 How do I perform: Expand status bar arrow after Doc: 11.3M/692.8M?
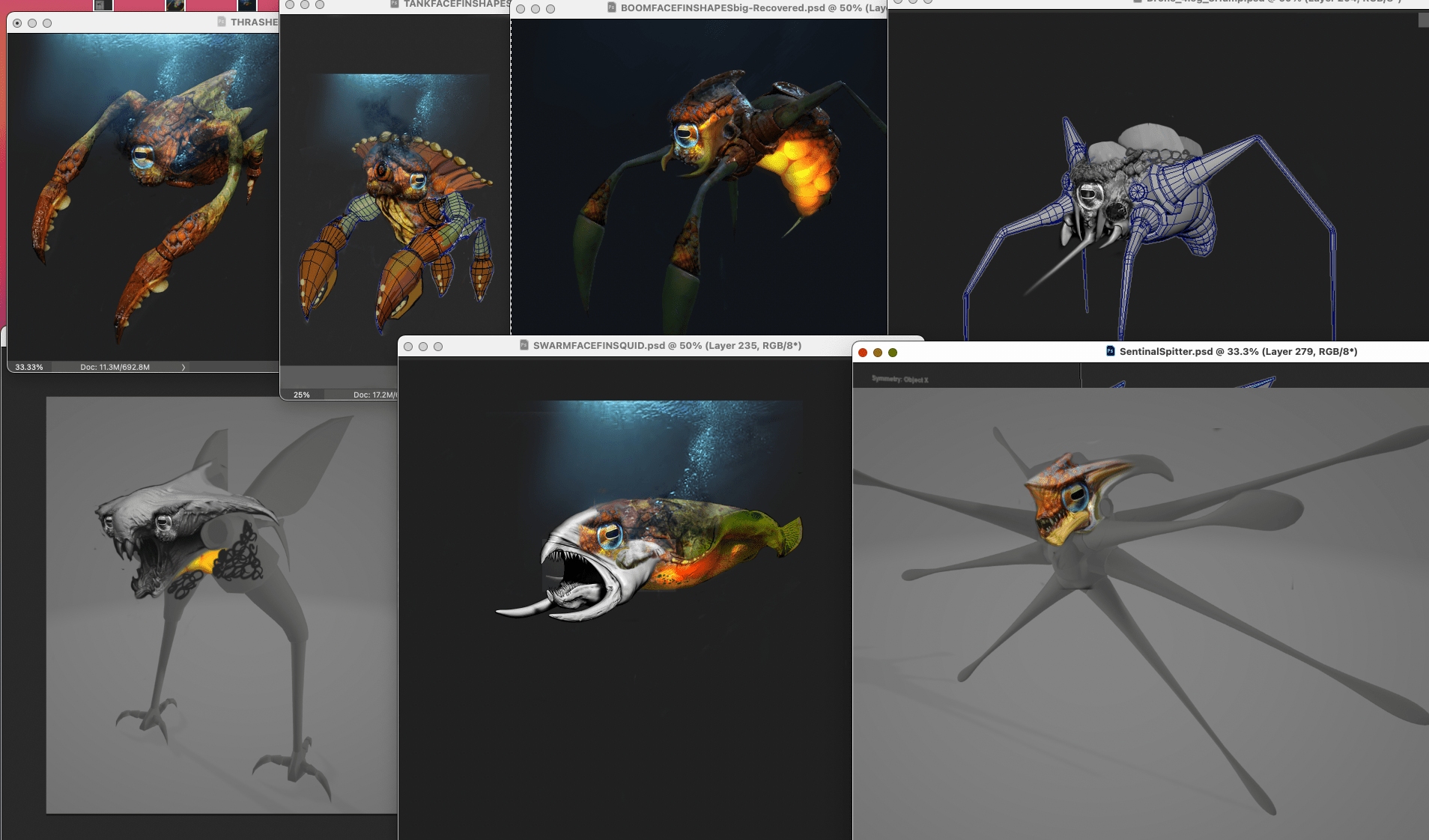point(183,367)
